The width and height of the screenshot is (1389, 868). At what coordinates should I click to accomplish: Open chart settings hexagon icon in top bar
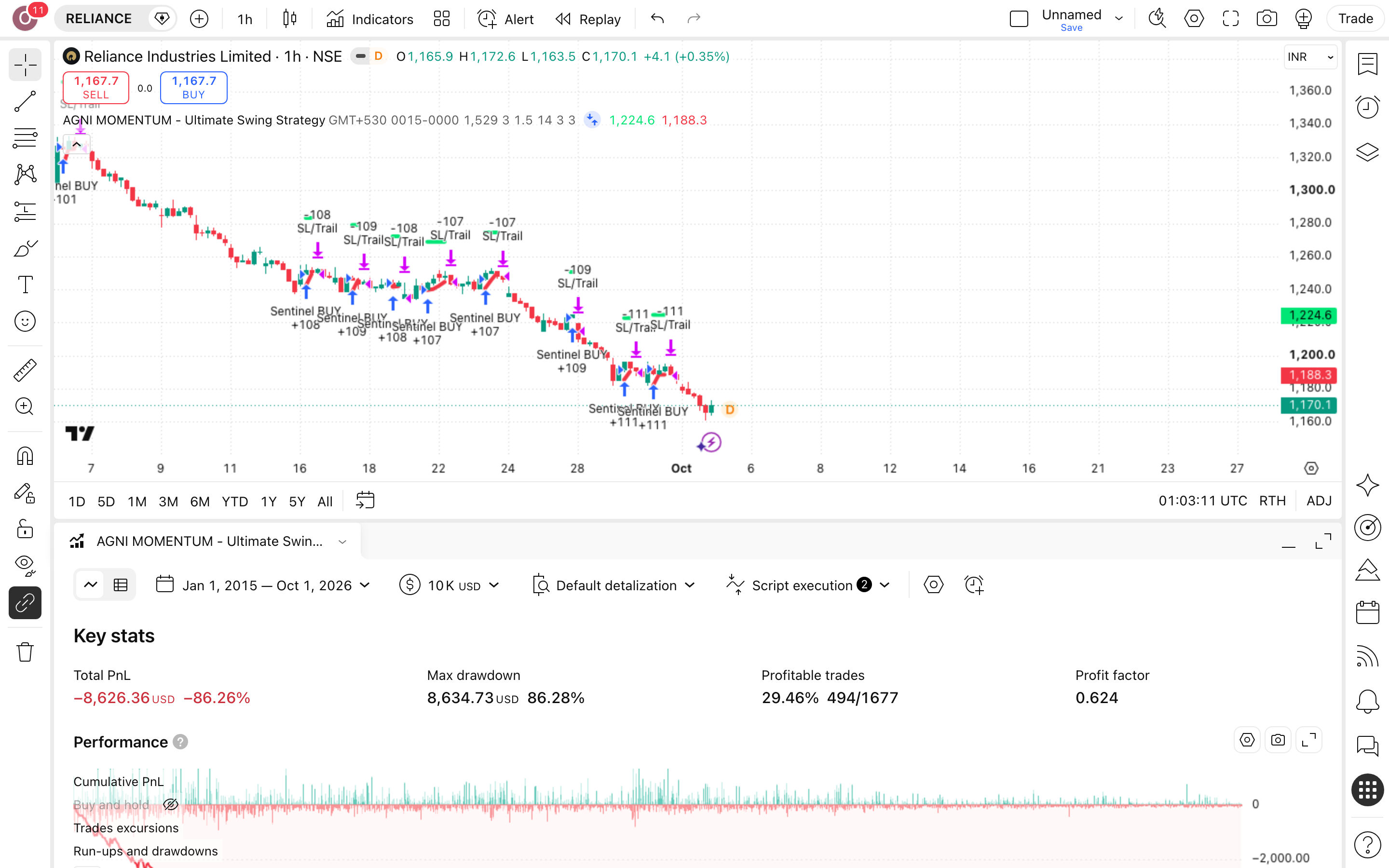[1194, 19]
